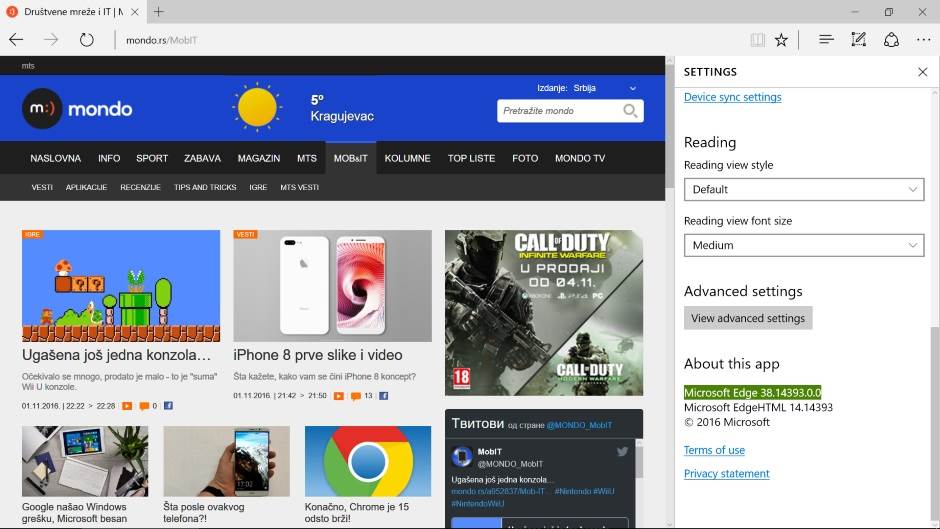Expand Reading view font size dropdown
Screen dimensions: 940x529
coord(803,245)
